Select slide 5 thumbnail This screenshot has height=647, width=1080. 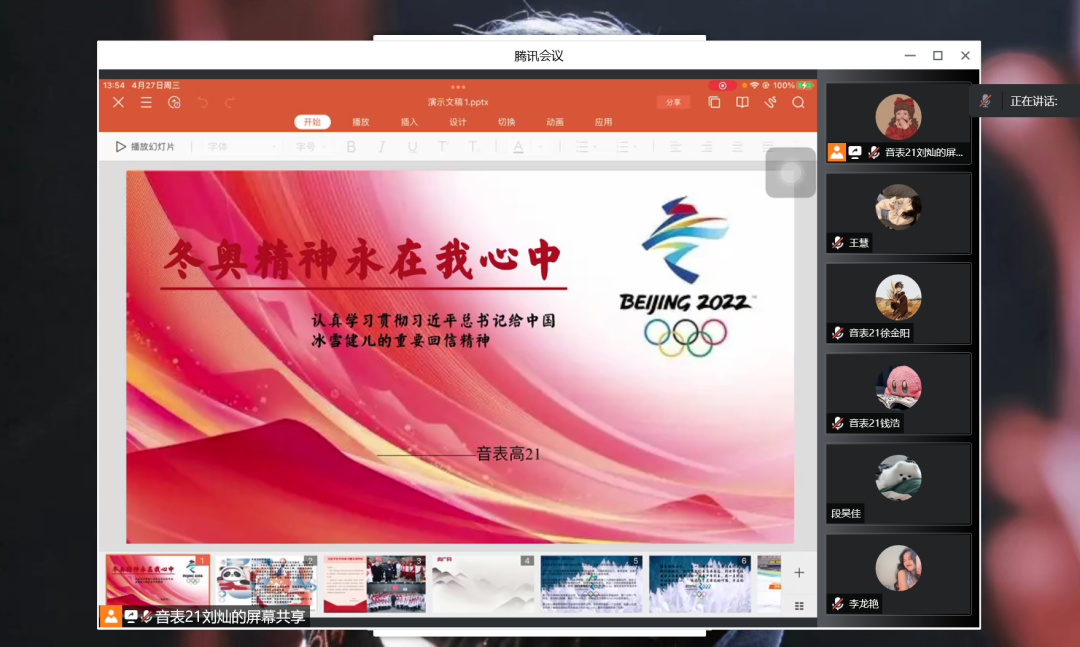(x=590, y=584)
